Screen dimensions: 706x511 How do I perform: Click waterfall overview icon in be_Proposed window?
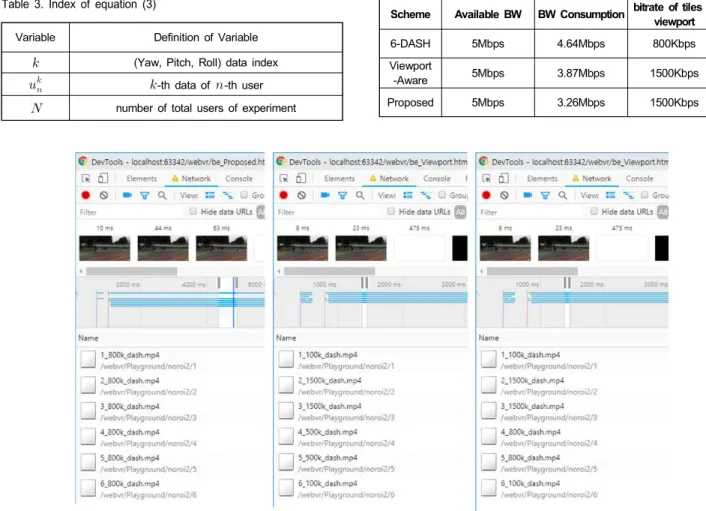click(228, 195)
